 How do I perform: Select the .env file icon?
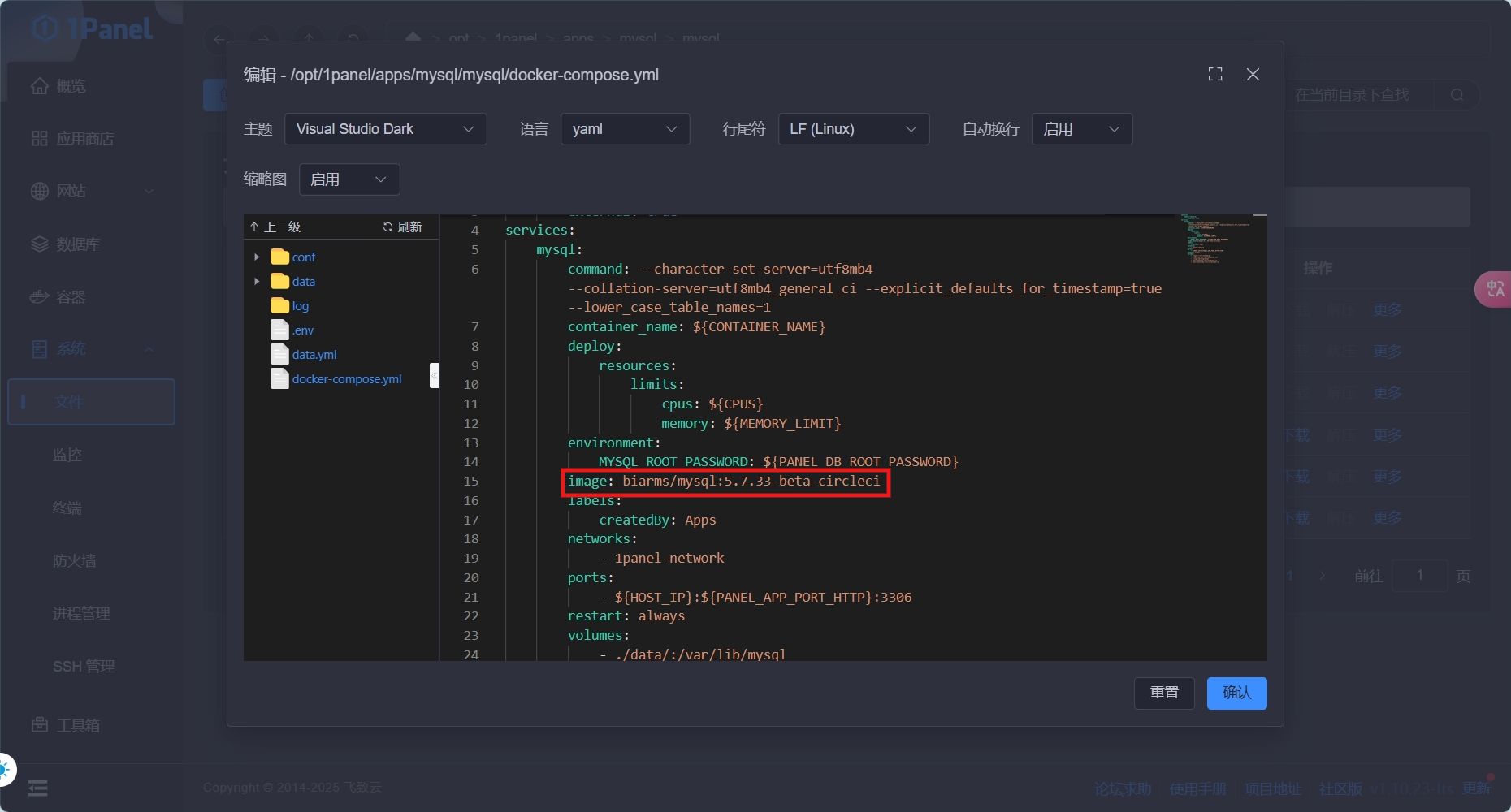(x=280, y=330)
